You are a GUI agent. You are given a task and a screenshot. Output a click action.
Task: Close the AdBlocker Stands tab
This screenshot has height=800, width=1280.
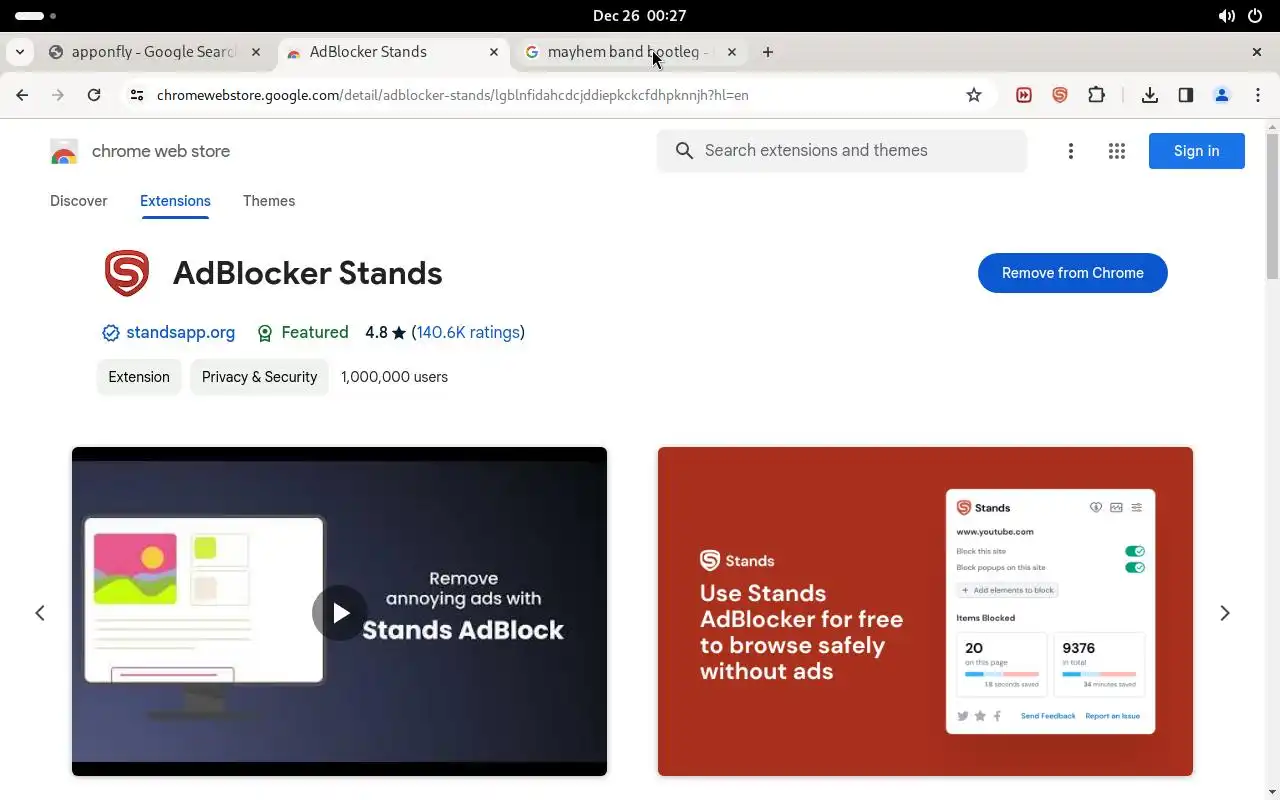[493, 52]
